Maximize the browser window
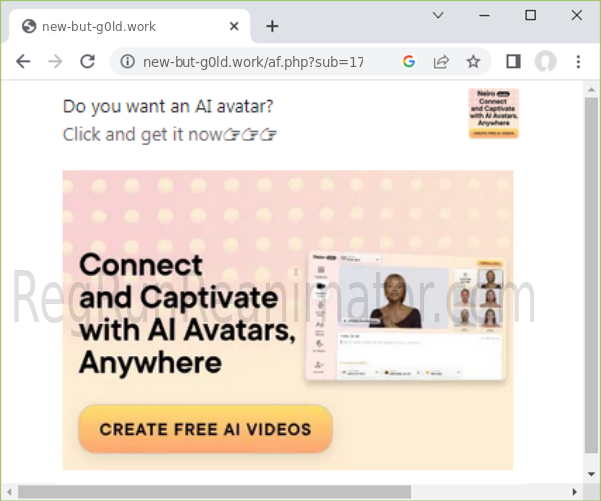 [x=531, y=15]
